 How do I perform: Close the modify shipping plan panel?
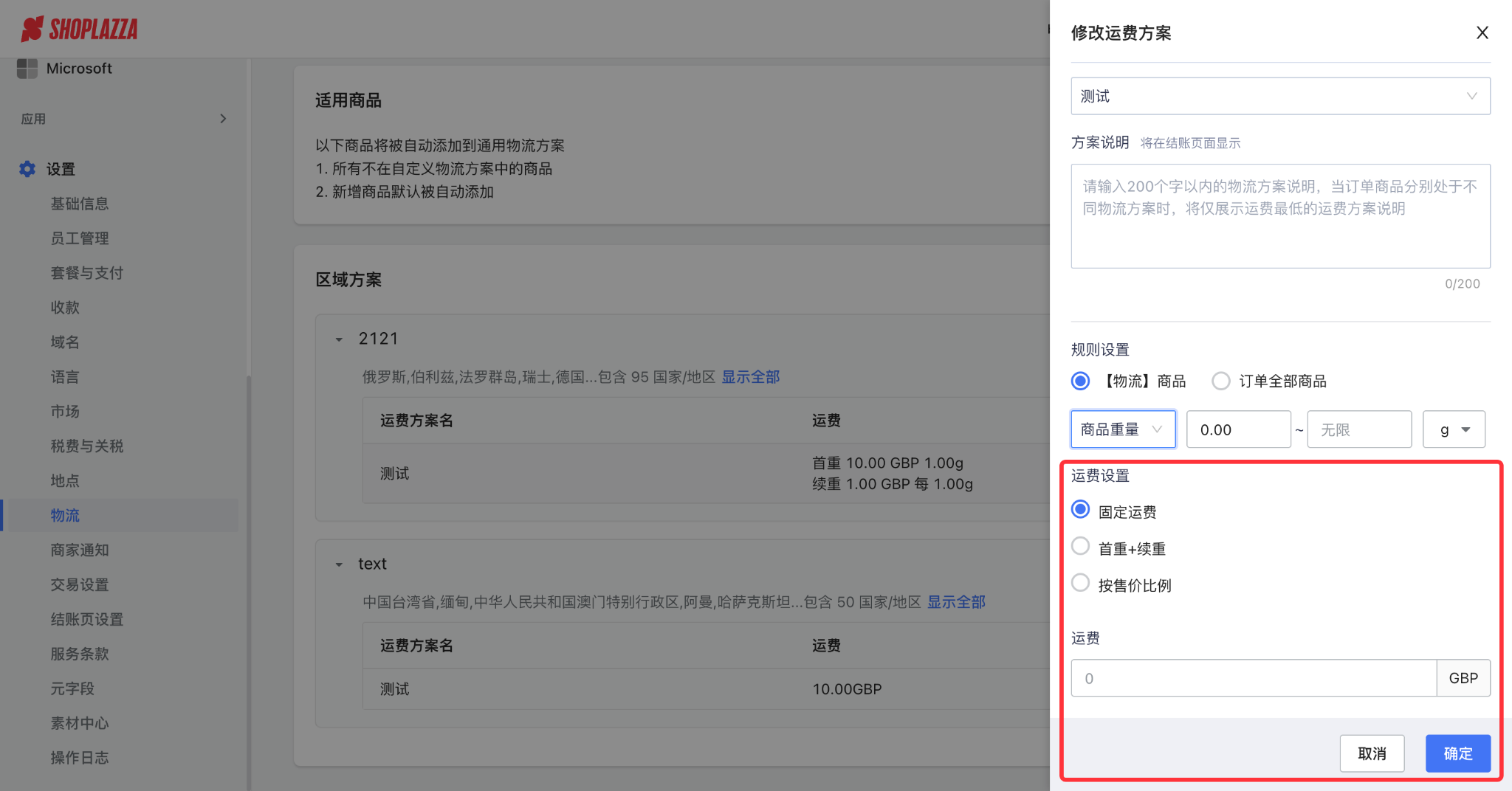(1482, 33)
